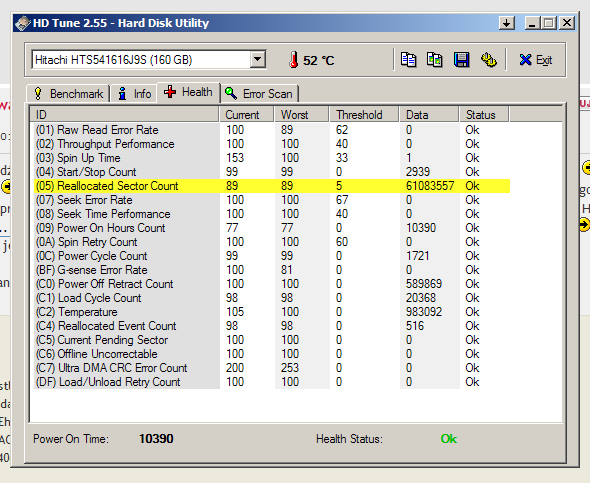Click the data value 983092

[424, 312]
